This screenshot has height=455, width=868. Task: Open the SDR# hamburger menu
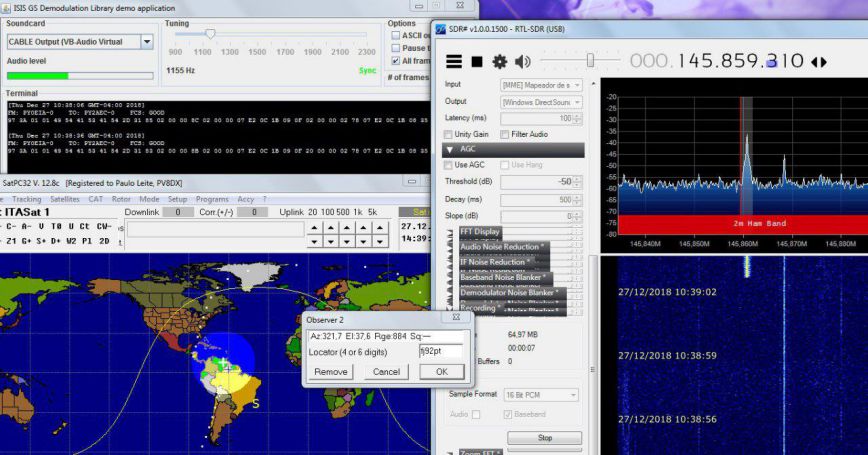click(x=454, y=62)
